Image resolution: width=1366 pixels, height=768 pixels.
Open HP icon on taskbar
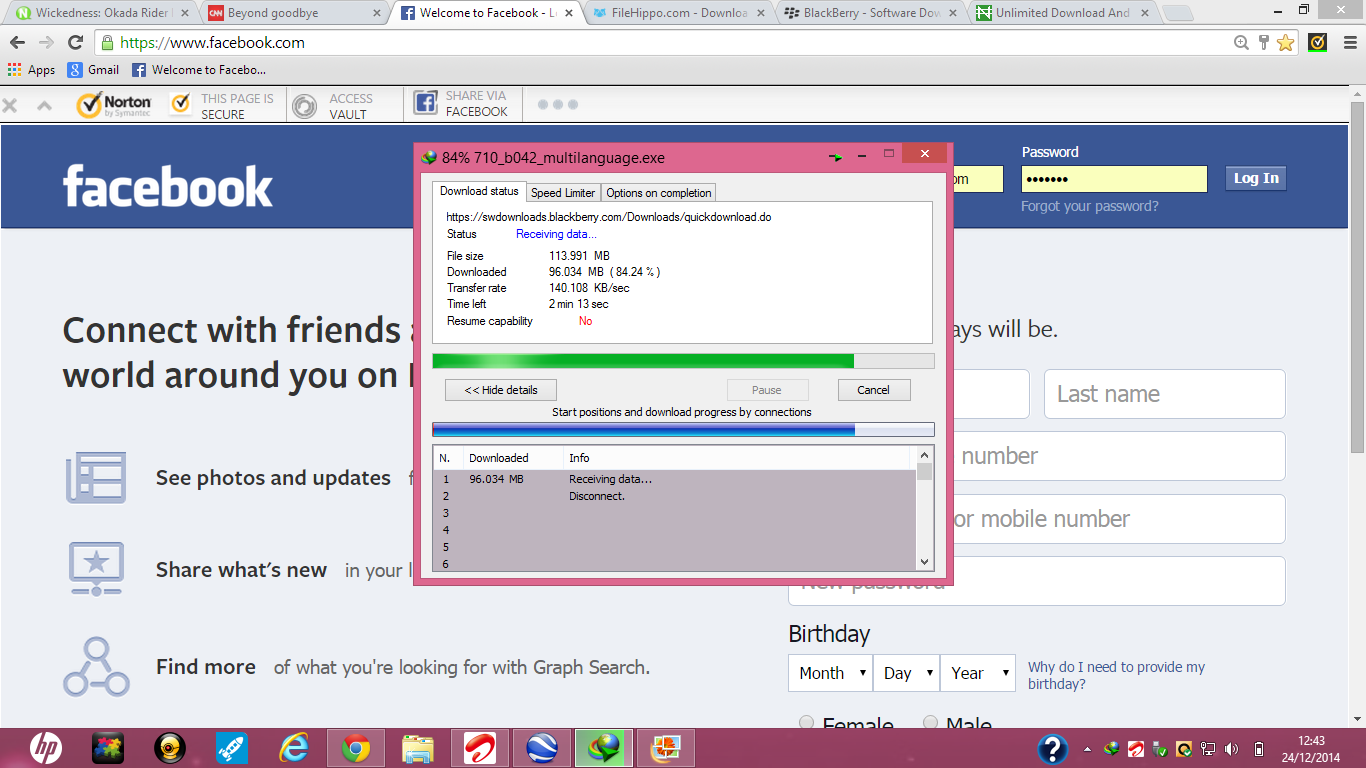pyautogui.click(x=45, y=748)
